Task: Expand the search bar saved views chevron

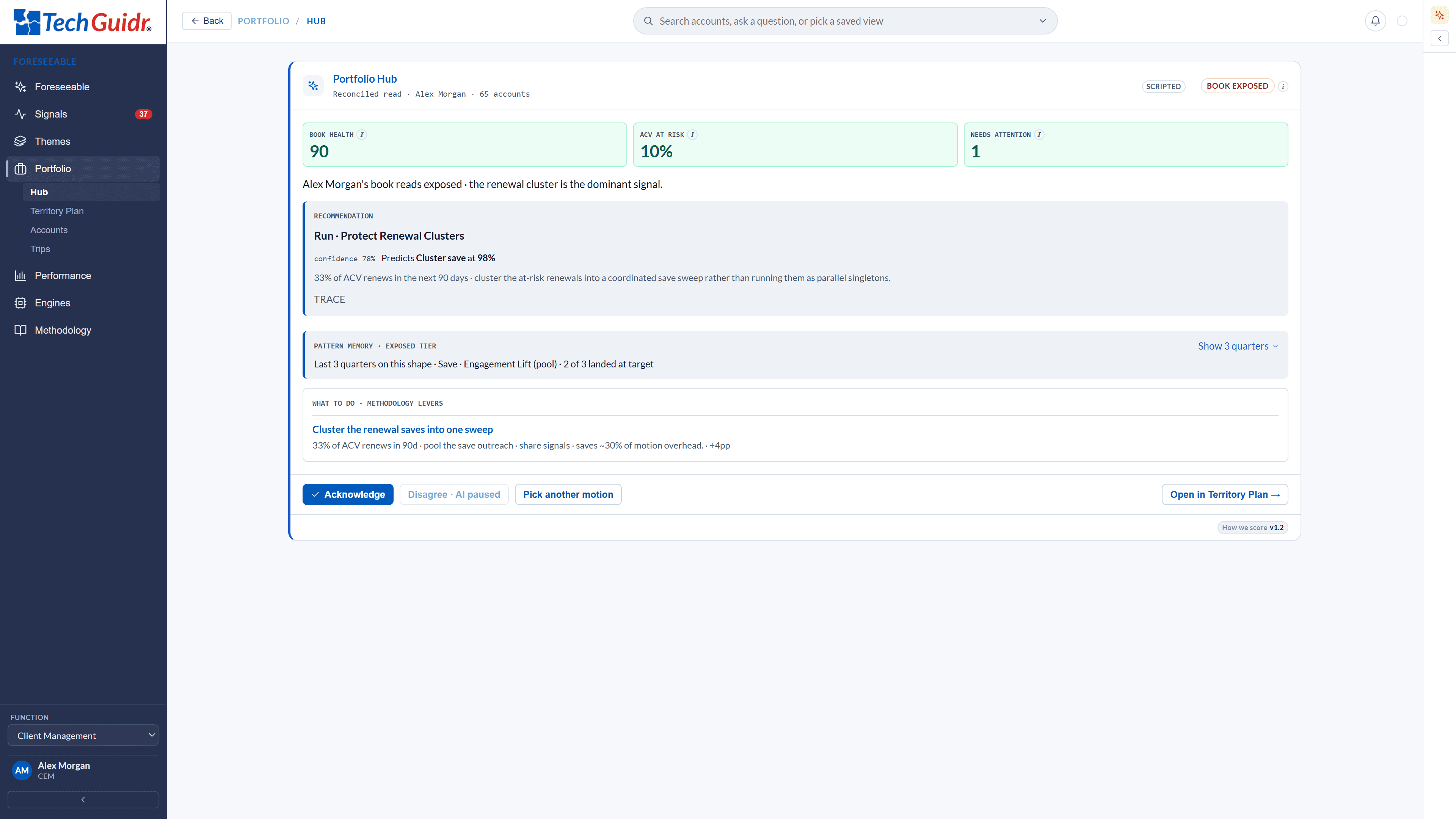Action: coord(1042,21)
